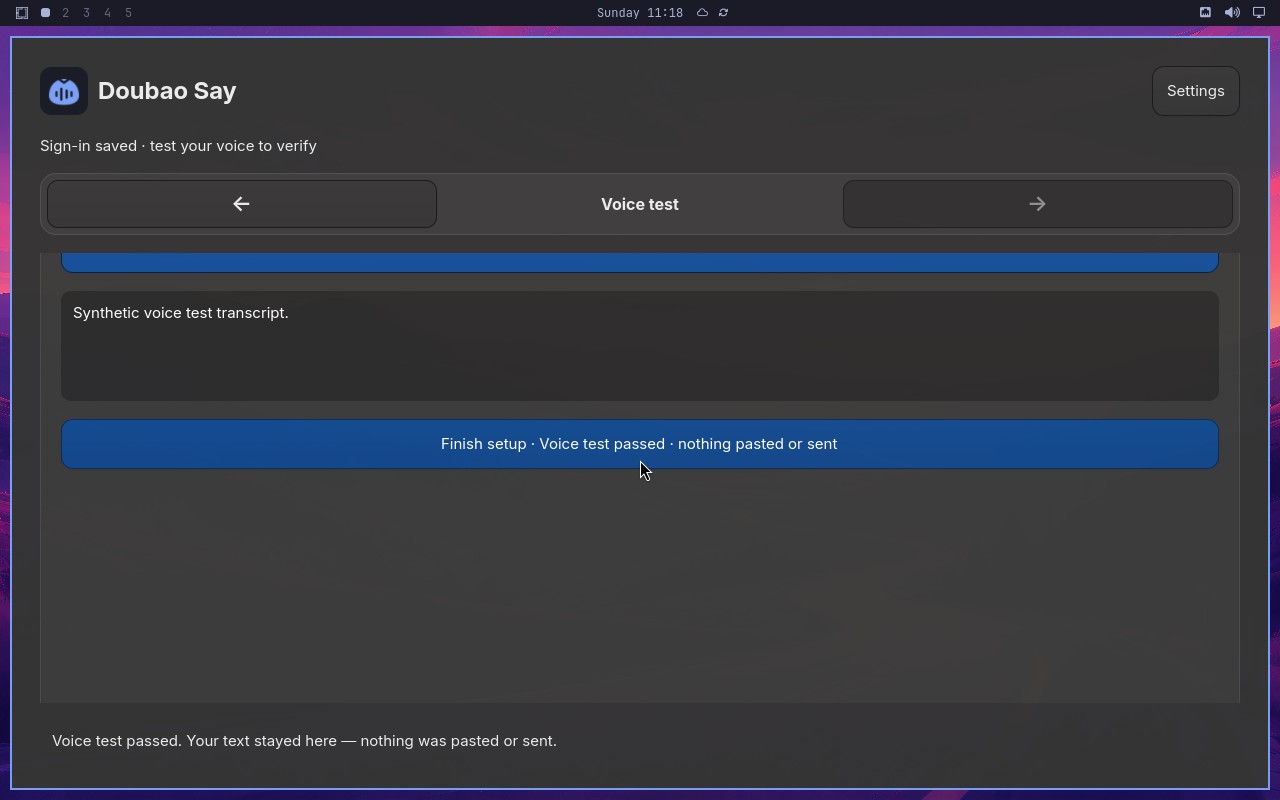This screenshot has height=800, width=1280.
Task: Click the 'Voice test passed' footer message
Action: [304, 741]
